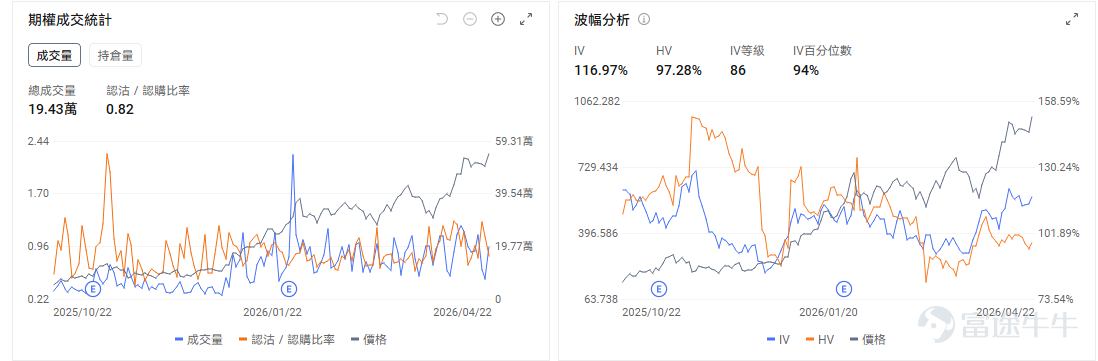The width and height of the screenshot is (1098, 361).
Task: Click the IV等級 value 86
Action: click(737, 70)
